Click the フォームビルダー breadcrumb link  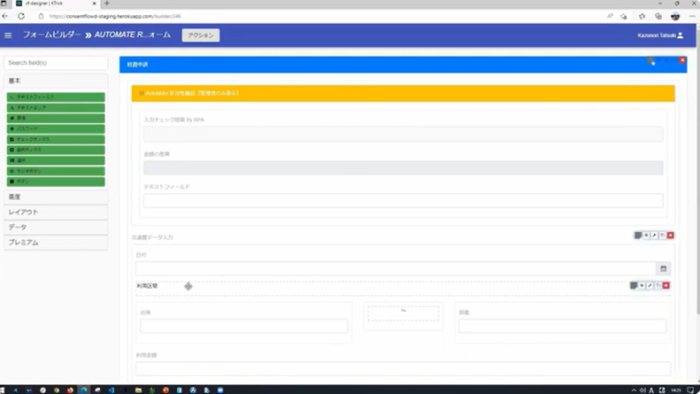point(52,35)
